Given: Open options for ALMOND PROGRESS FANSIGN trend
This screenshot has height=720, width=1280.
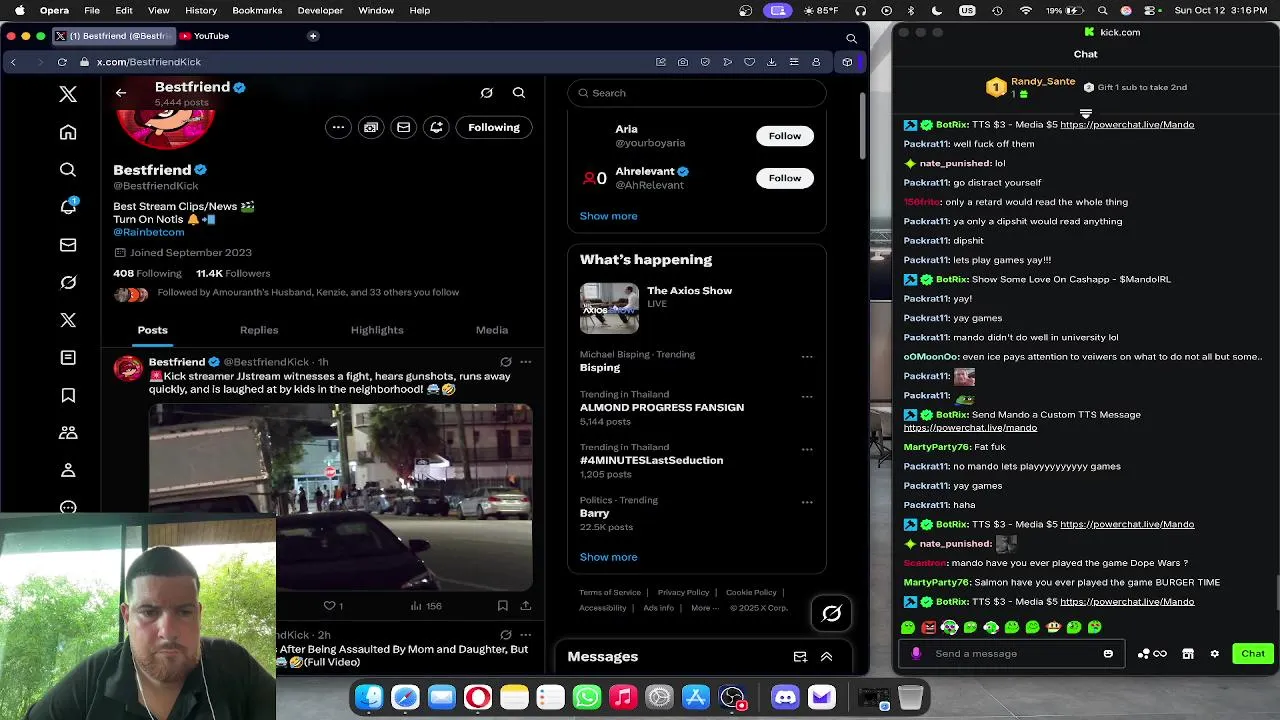Looking at the screenshot, I should (x=807, y=397).
